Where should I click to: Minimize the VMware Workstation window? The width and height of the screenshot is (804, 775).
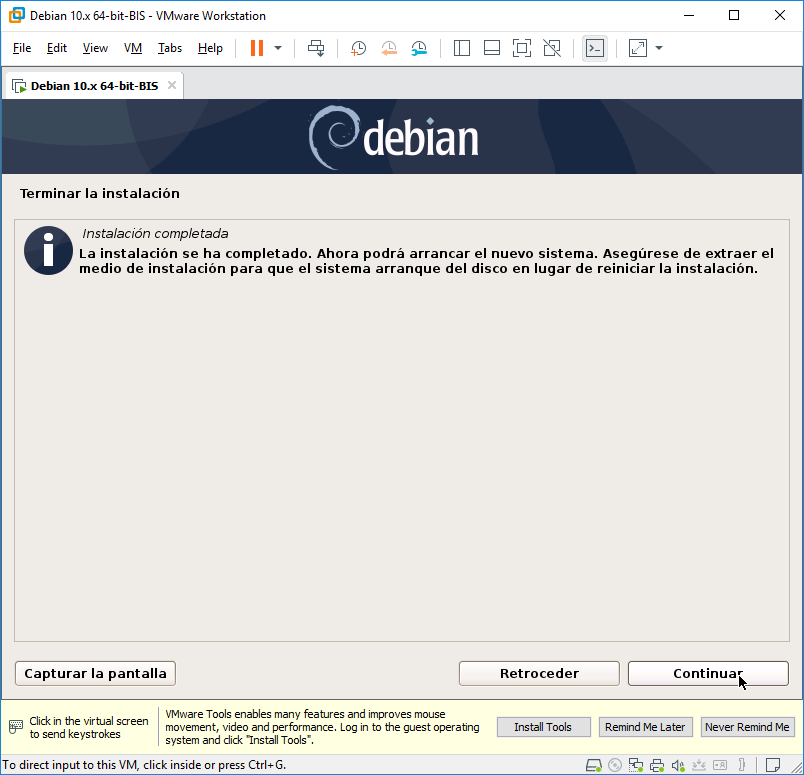(x=689, y=15)
